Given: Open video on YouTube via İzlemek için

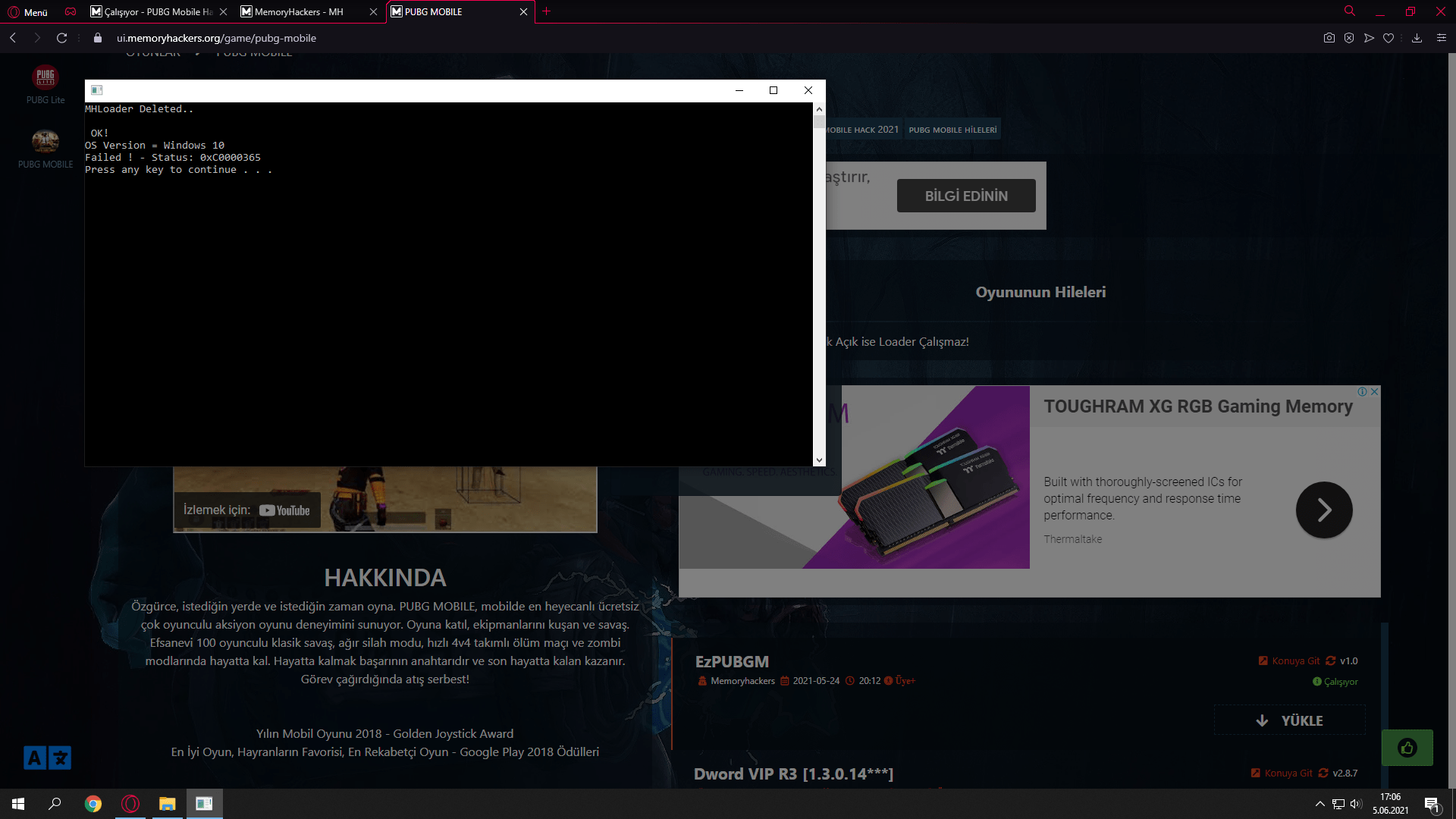Looking at the screenshot, I should click(247, 510).
